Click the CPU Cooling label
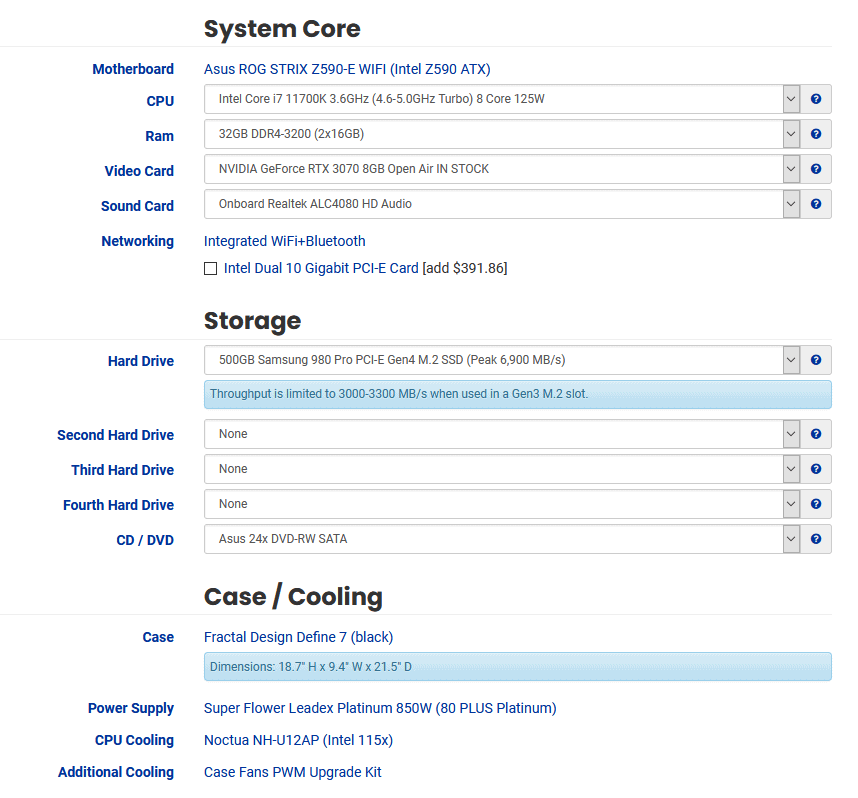 coord(134,741)
